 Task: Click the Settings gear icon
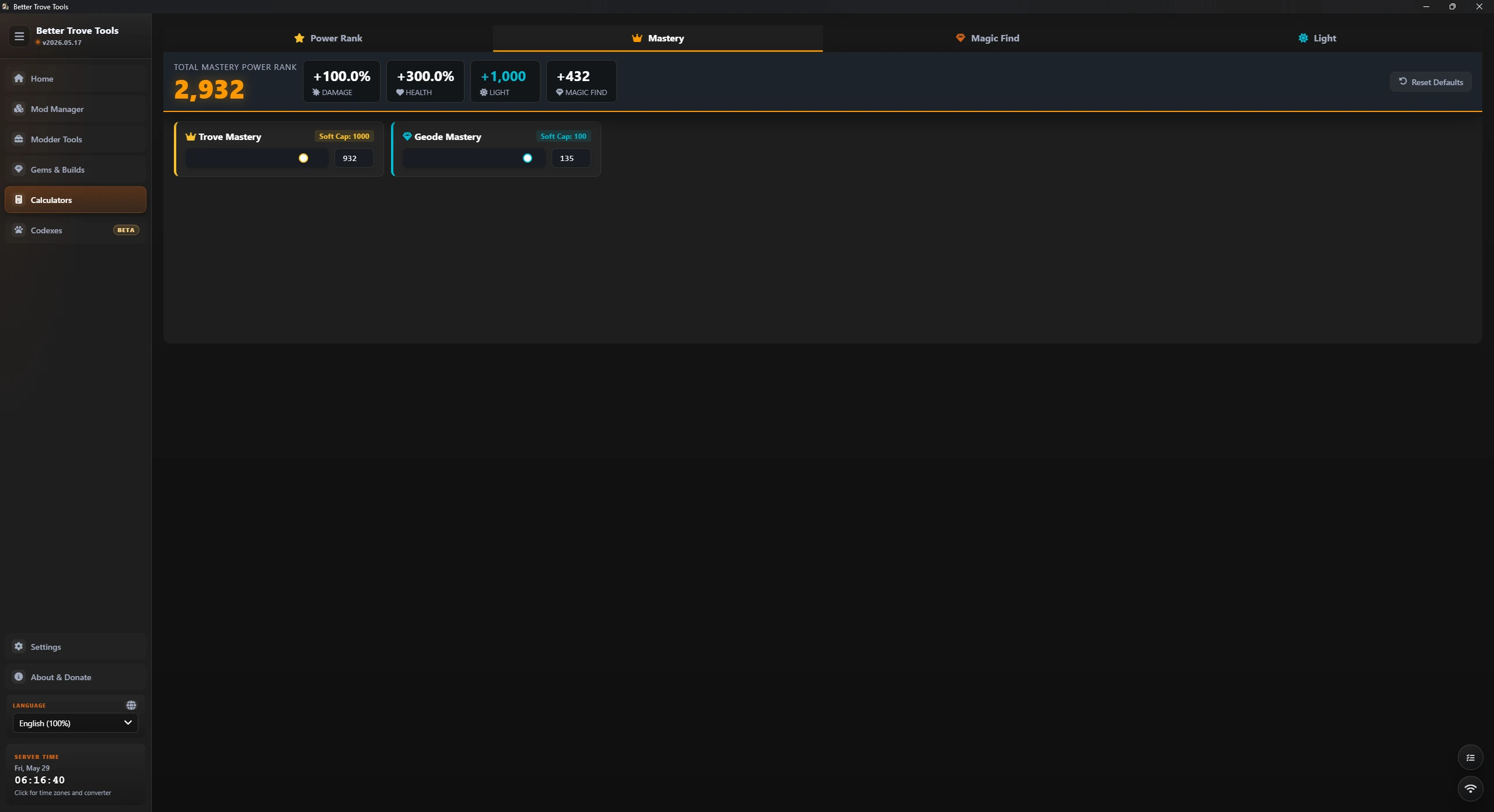click(19, 646)
